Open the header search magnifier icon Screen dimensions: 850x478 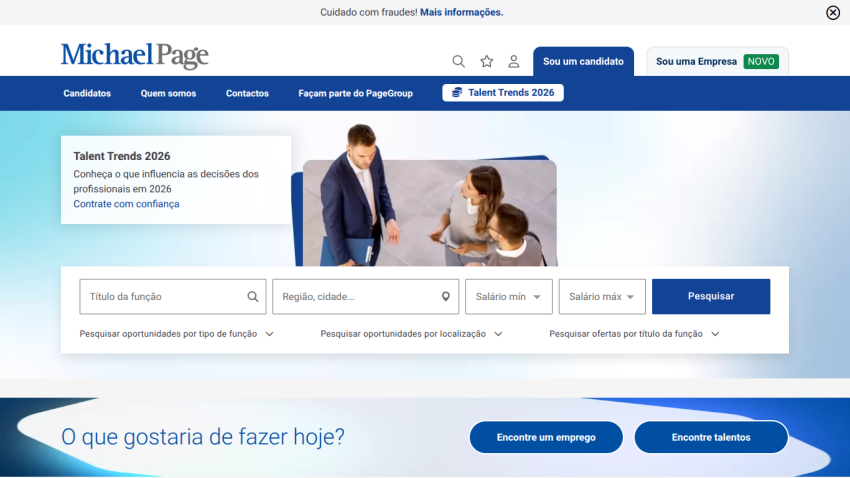click(x=459, y=61)
